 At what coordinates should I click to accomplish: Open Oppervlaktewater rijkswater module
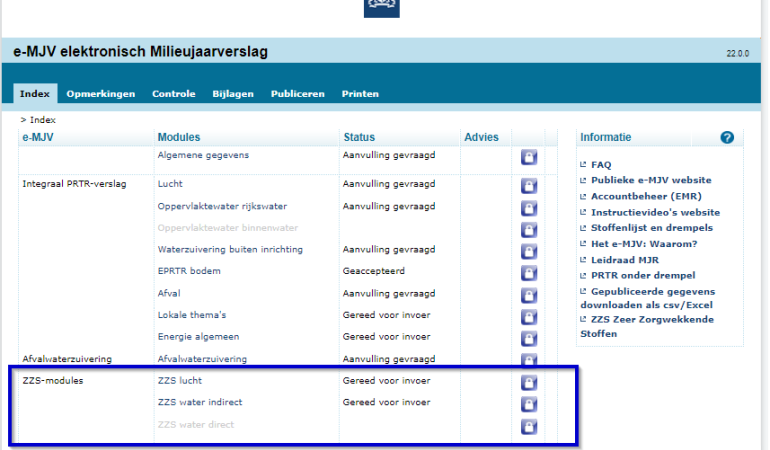click(222, 206)
